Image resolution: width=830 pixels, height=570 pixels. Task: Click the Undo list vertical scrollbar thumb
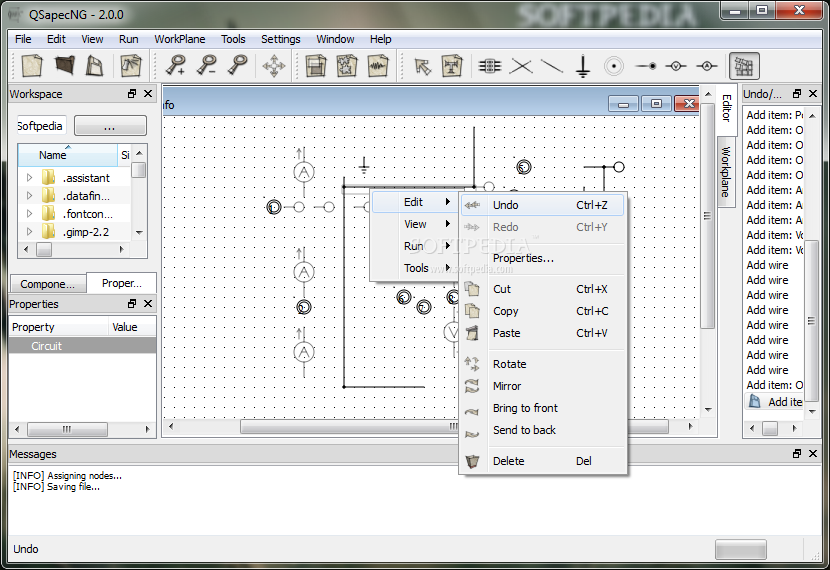811,321
